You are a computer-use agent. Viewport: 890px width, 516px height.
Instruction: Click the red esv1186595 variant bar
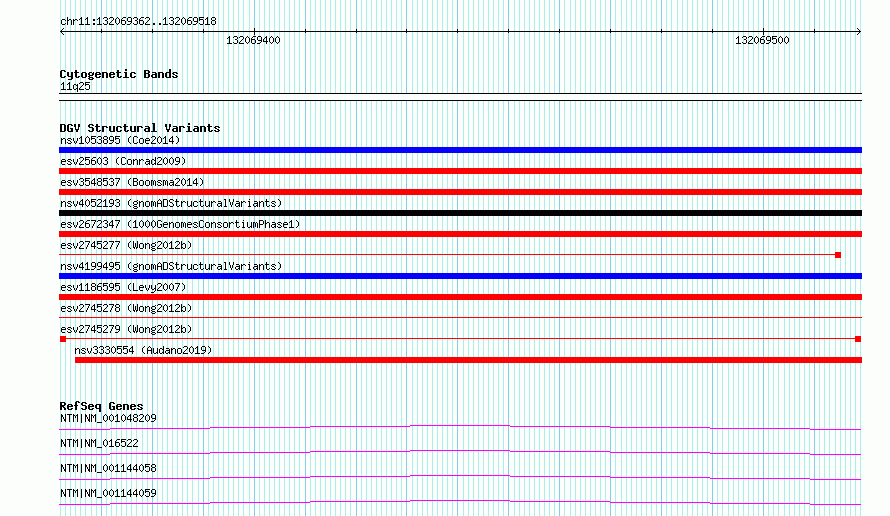click(460, 297)
